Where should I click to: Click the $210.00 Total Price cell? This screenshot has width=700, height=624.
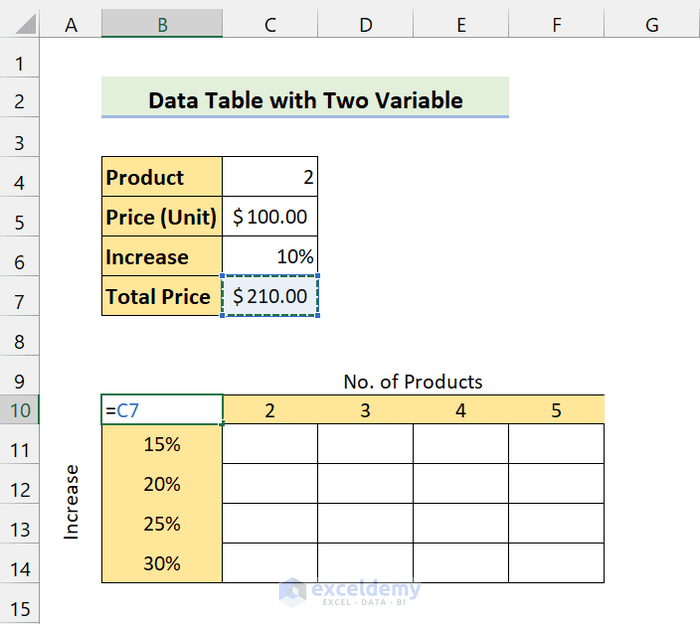[x=270, y=297]
